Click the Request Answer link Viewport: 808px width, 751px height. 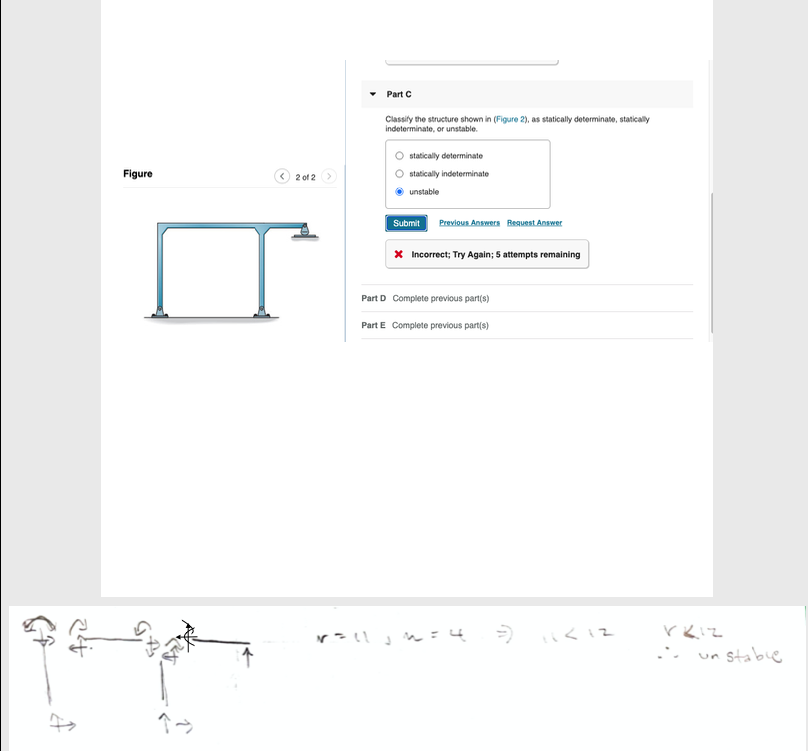point(534,222)
